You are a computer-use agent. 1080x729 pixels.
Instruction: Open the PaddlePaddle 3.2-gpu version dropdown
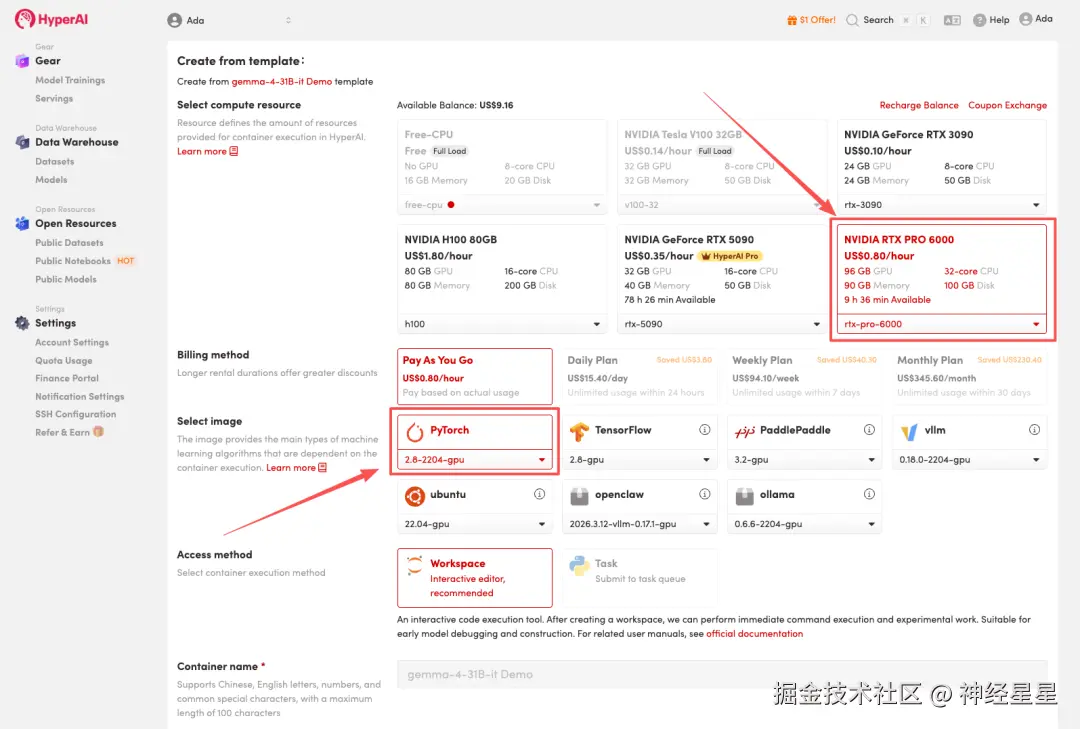coord(804,460)
